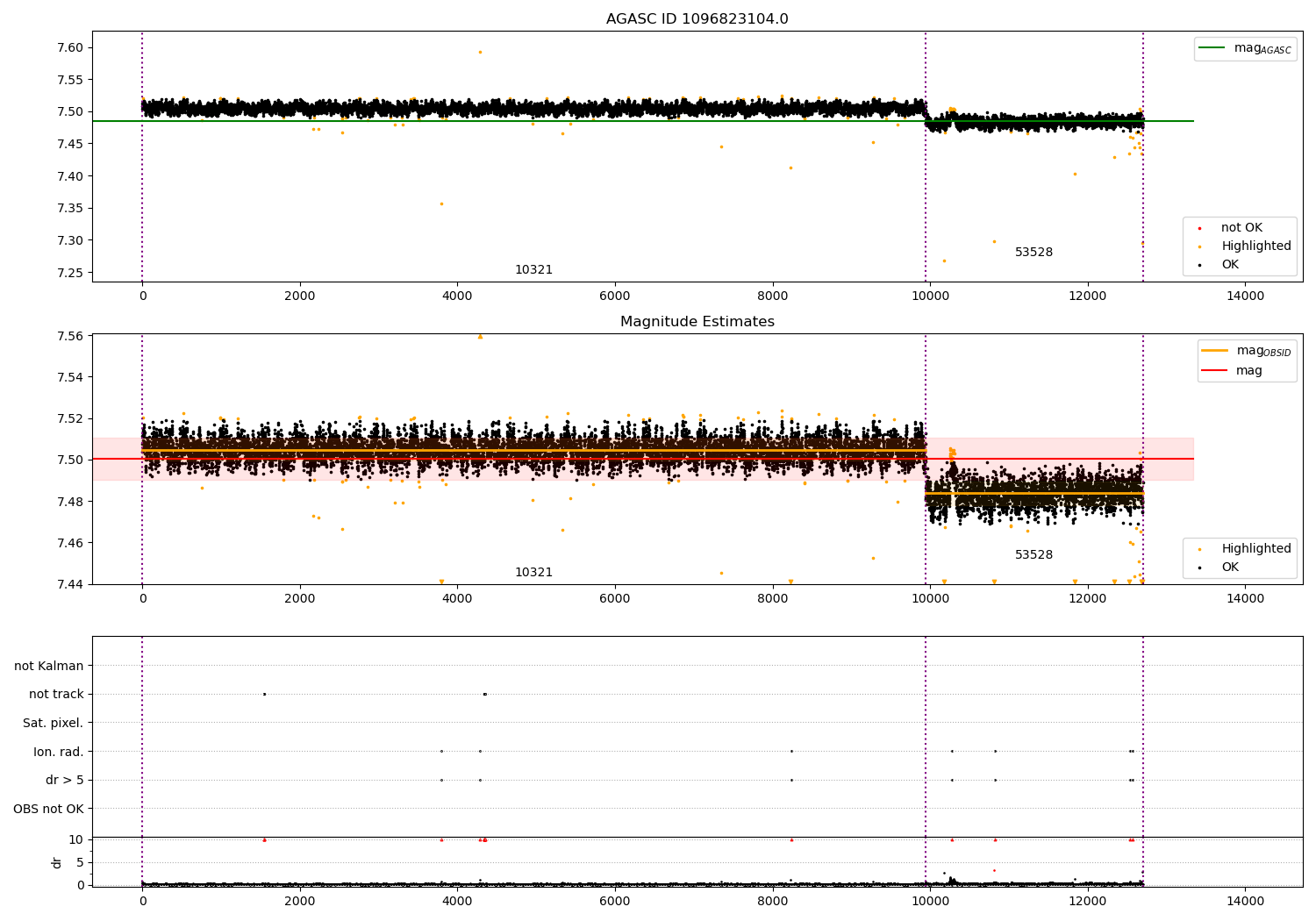Click the plot title 'AGASC ID 1096823104.0'
Screen dimensions: 1316x921
click(x=697, y=19)
